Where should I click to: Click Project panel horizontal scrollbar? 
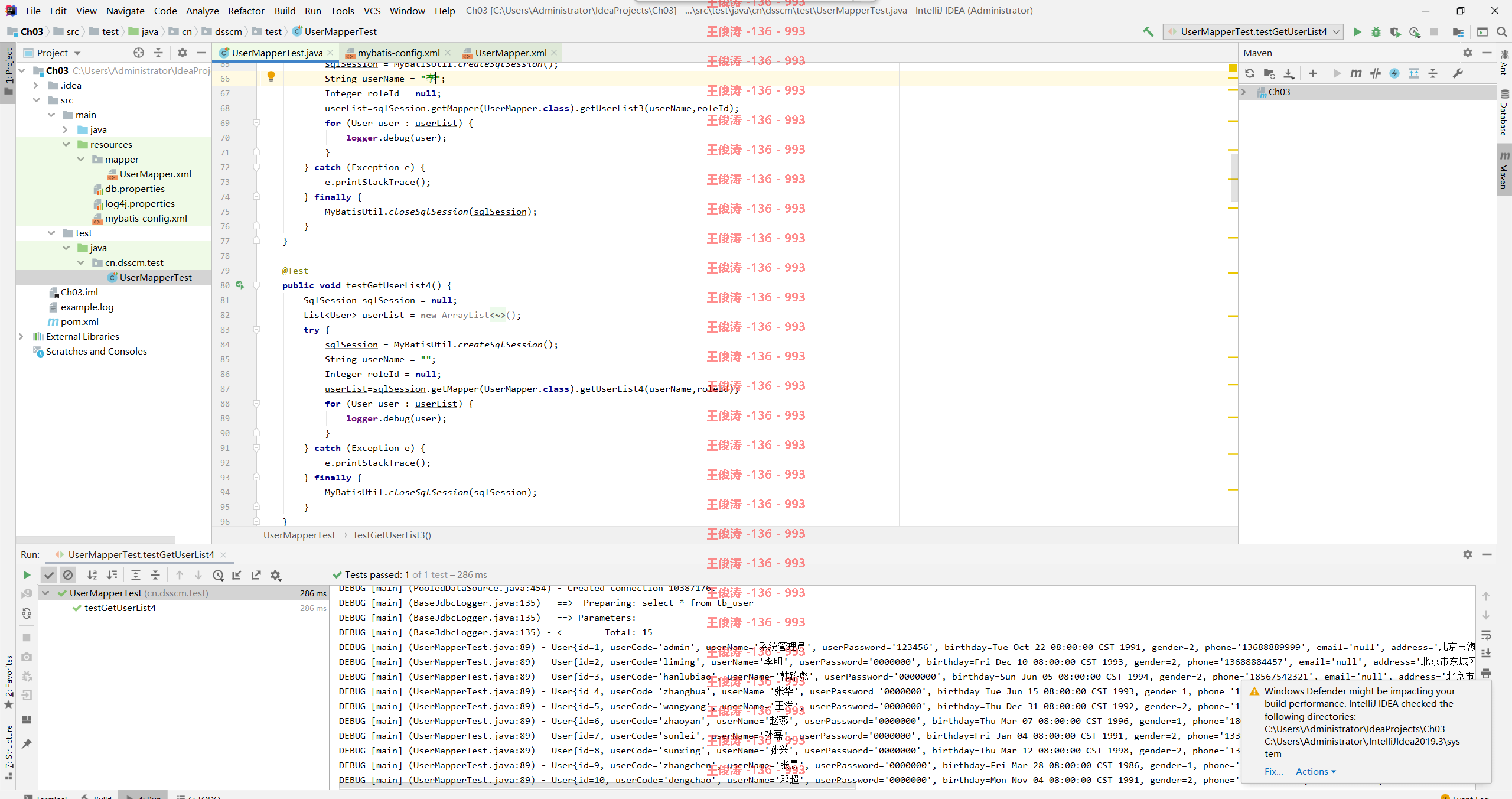tap(96, 538)
